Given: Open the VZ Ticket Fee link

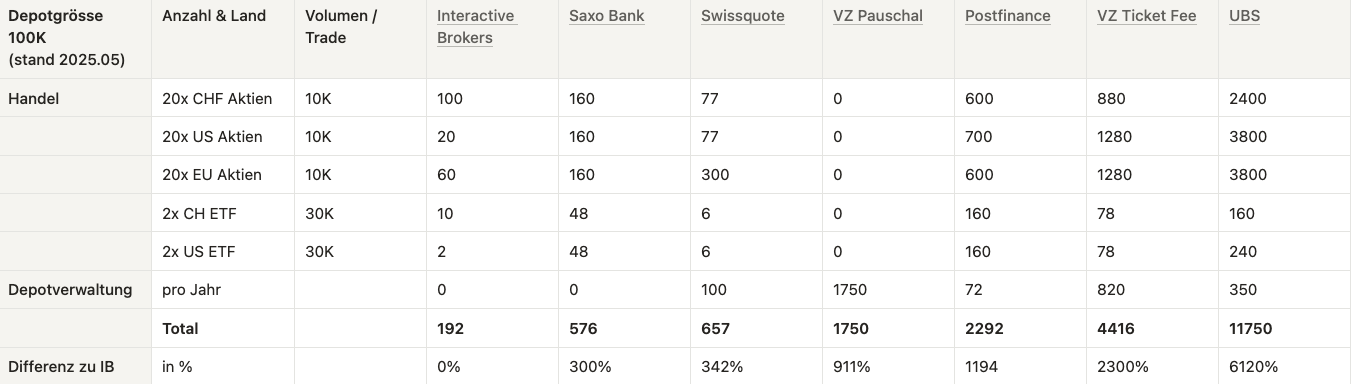Looking at the screenshot, I should pyautogui.click(x=1147, y=16).
